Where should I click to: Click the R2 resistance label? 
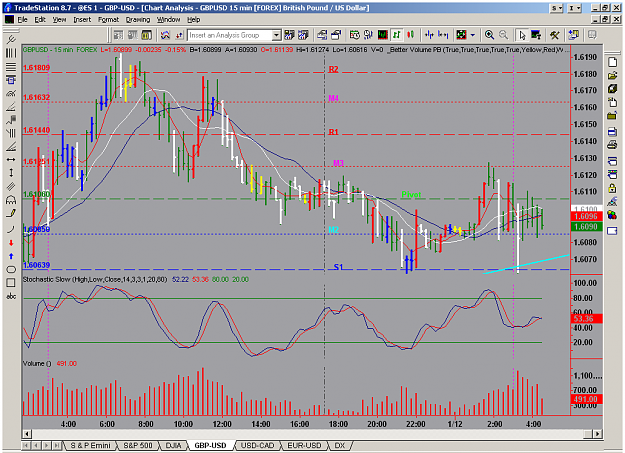pos(333,69)
